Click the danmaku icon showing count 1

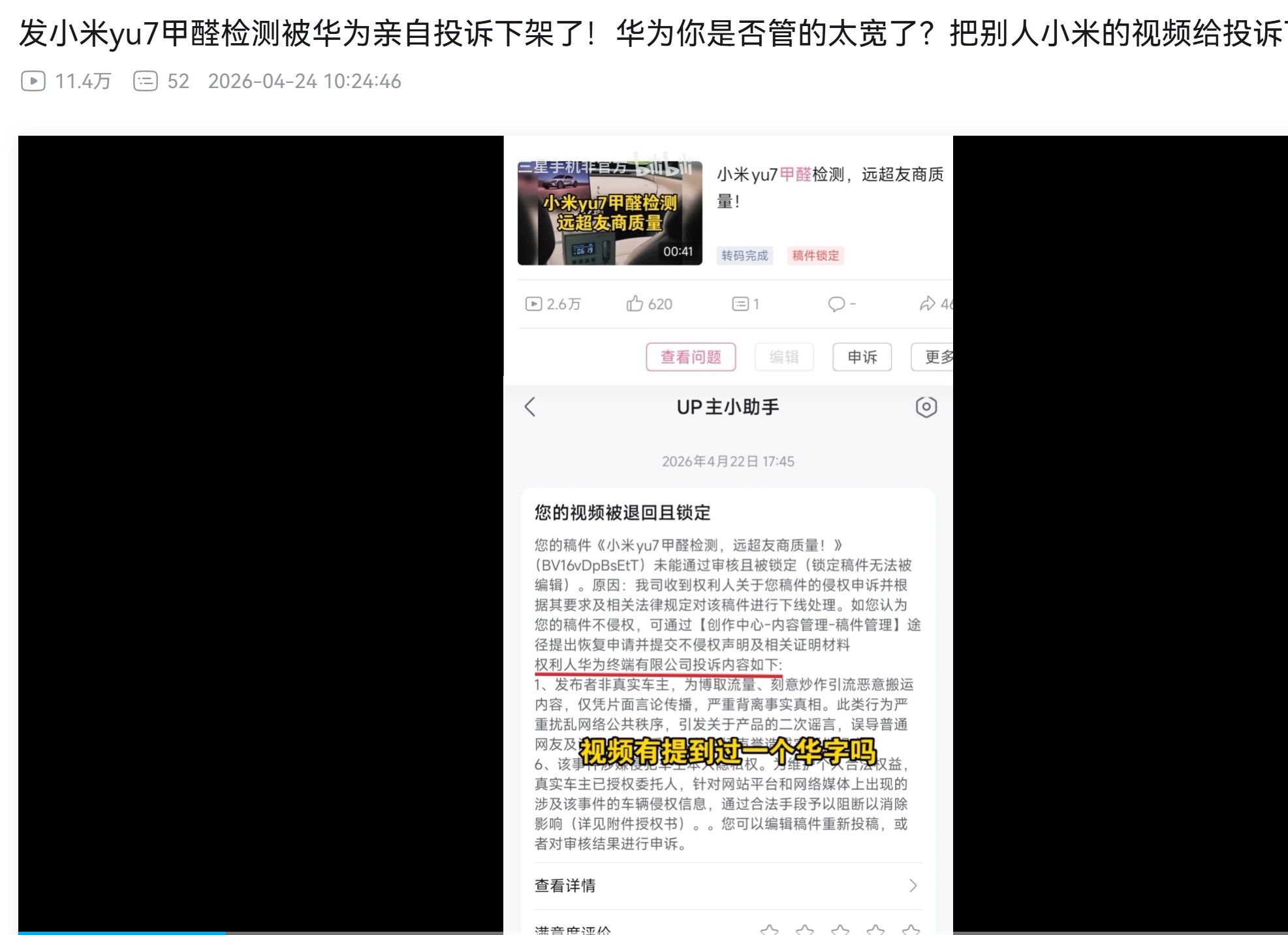[x=740, y=304]
